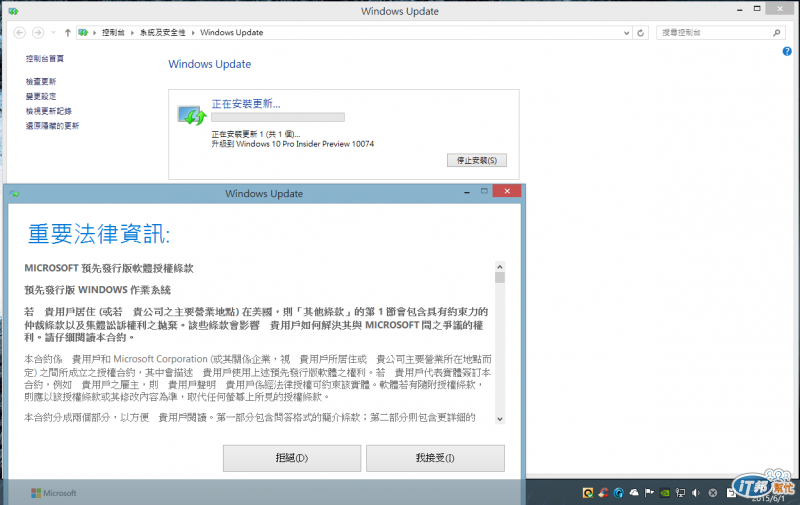
Task: Open the OneDrive cloud tray icon
Action: click(634, 493)
